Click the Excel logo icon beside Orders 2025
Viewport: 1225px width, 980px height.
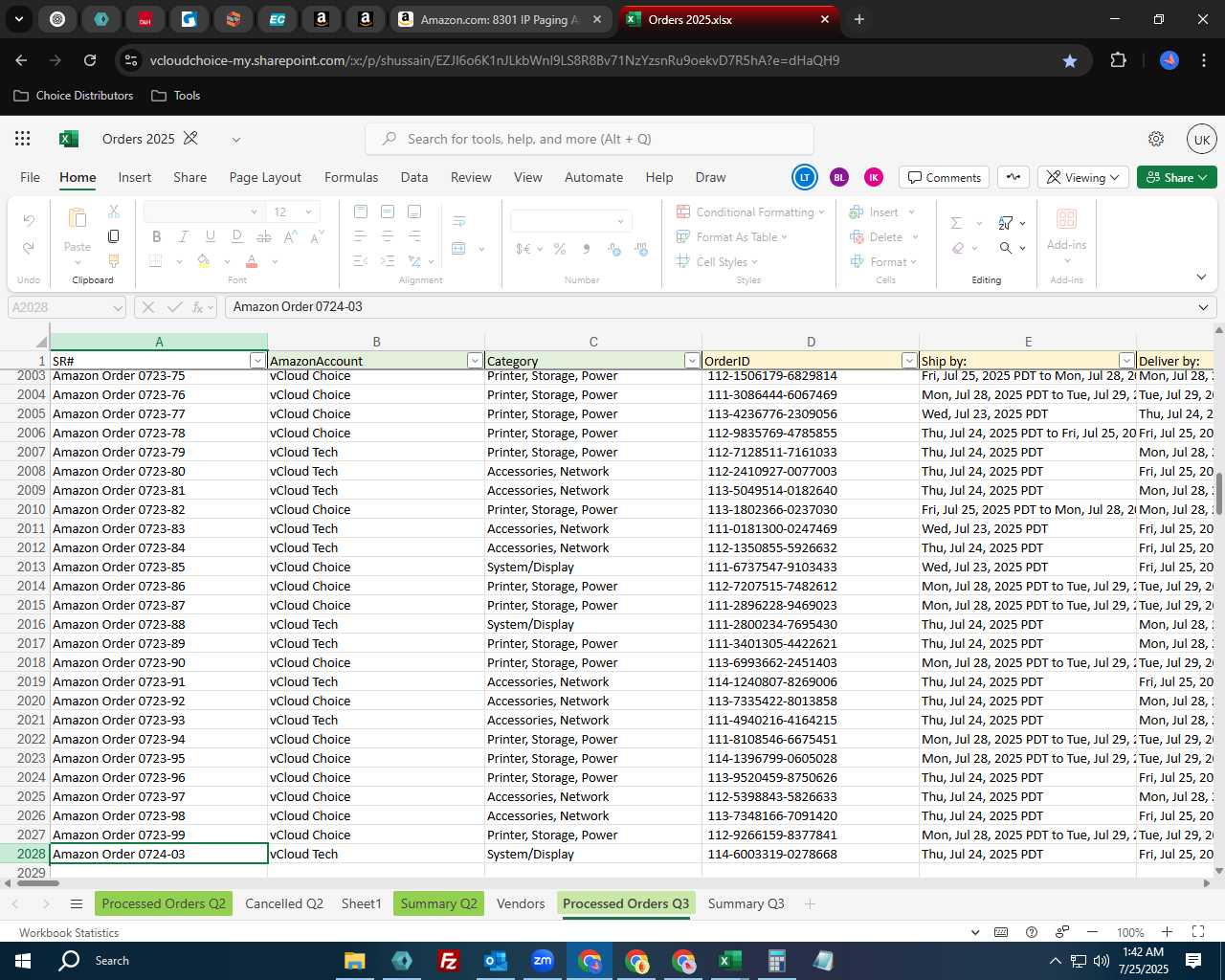(69, 139)
